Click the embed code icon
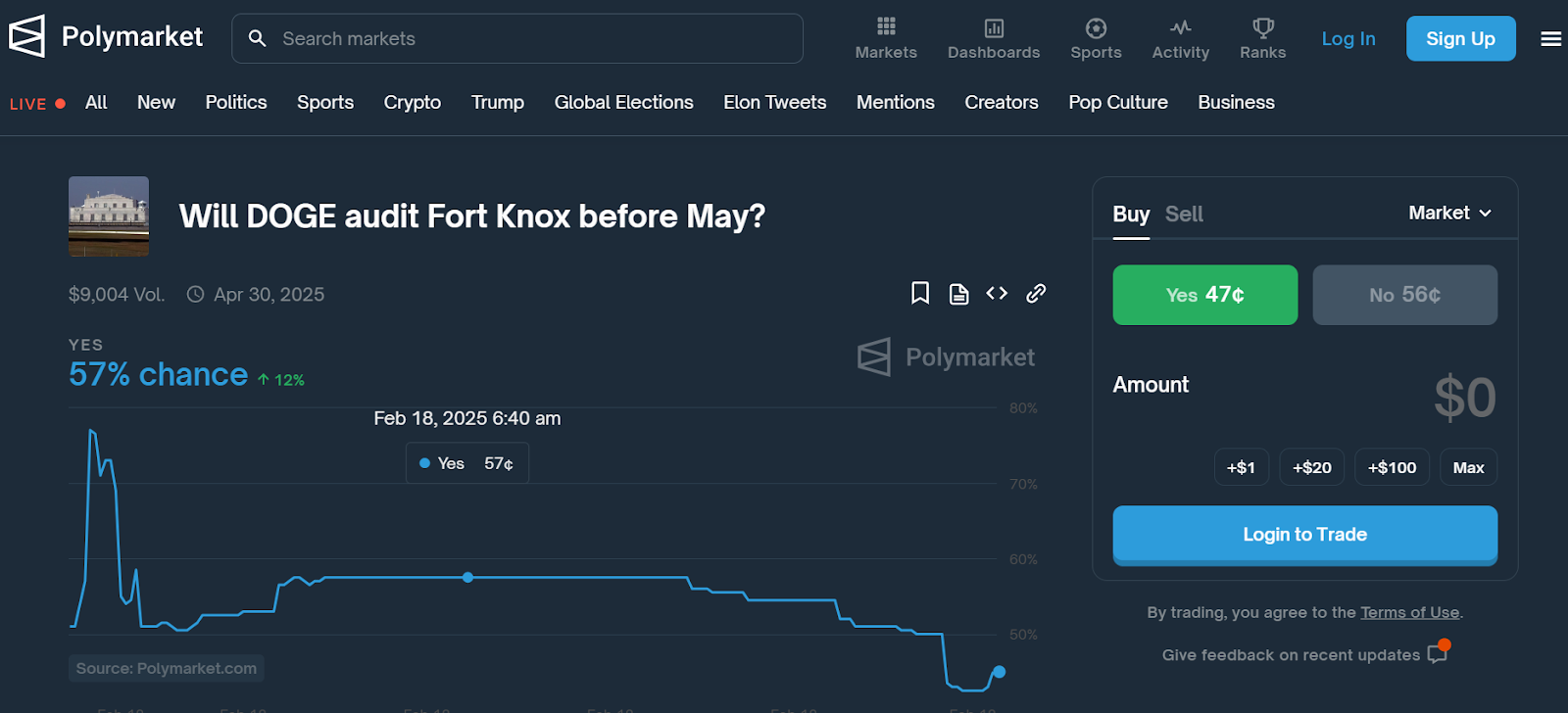The height and width of the screenshot is (713, 1568). tap(997, 293)
